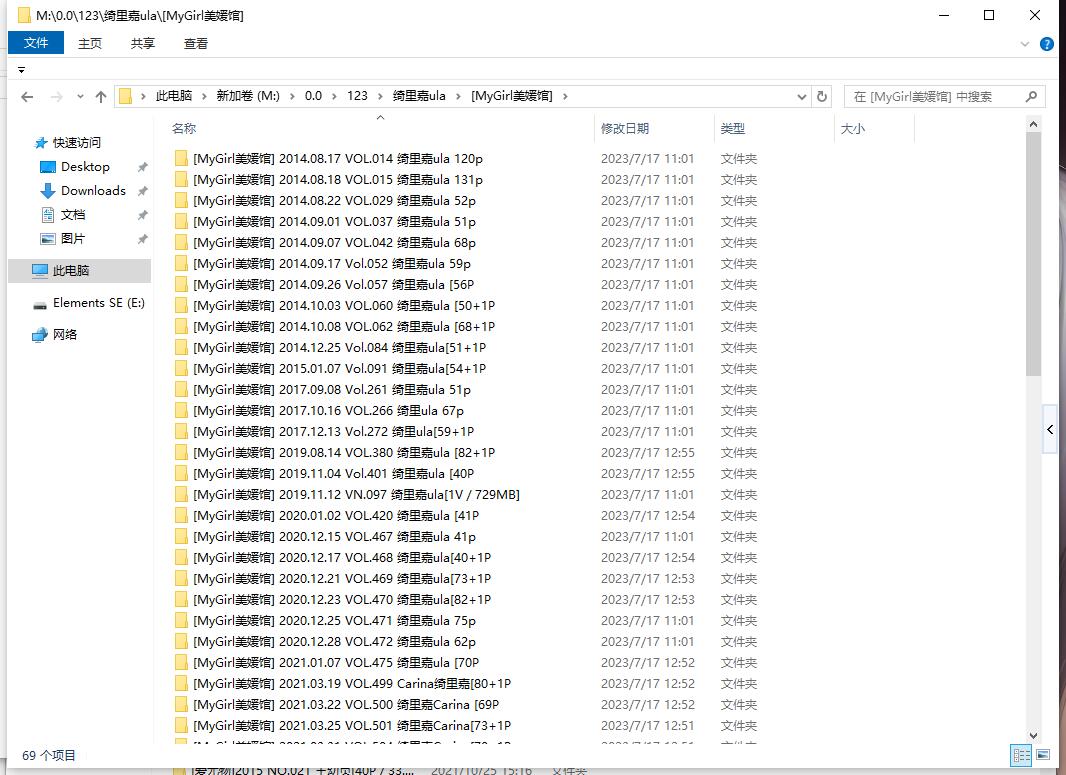This screenshot has width=1066, height=775.
Task: Click the Up one level arrow
Action: point(100,97)
